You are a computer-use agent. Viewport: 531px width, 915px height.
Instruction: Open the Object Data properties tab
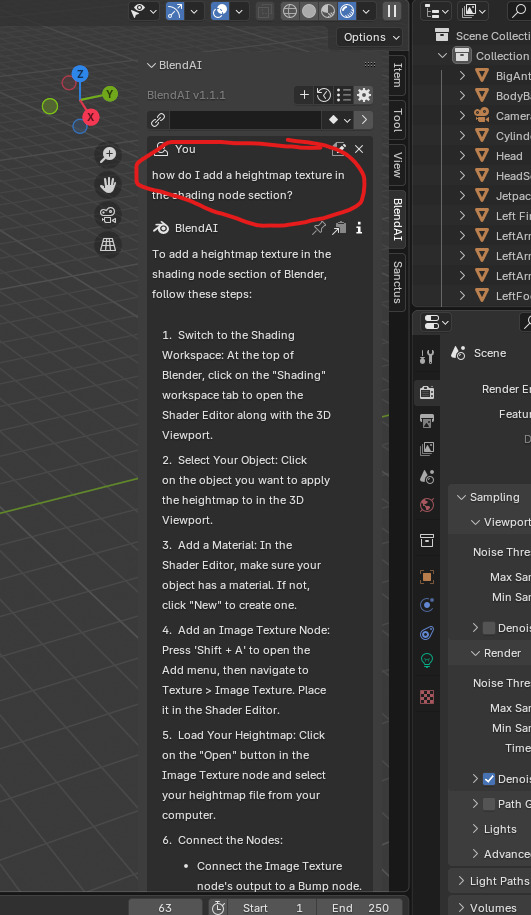click(x=427, y=661)
